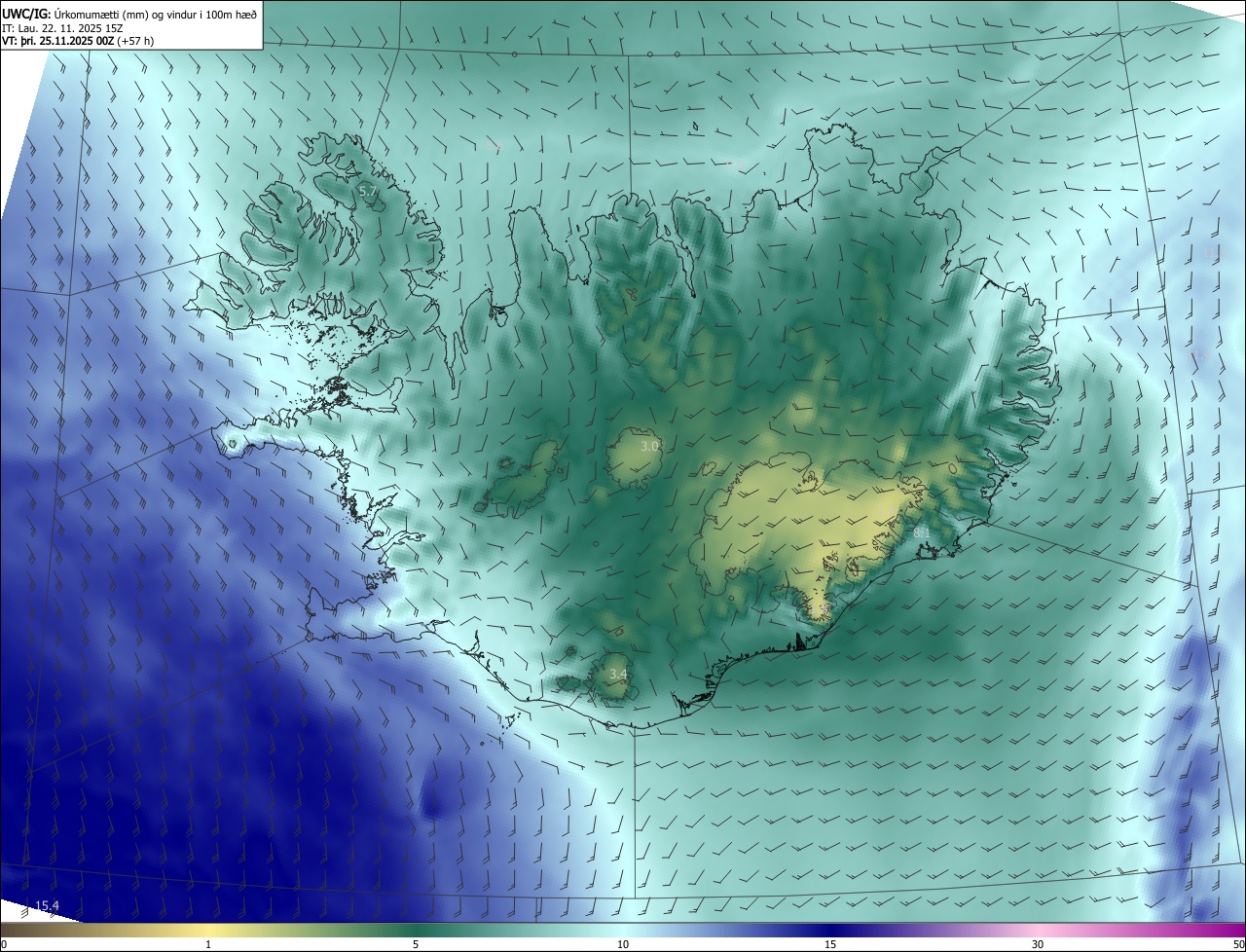The image size is (1246, 952).
Task: Click the color scale label '30'
Action: (1038, 944)
